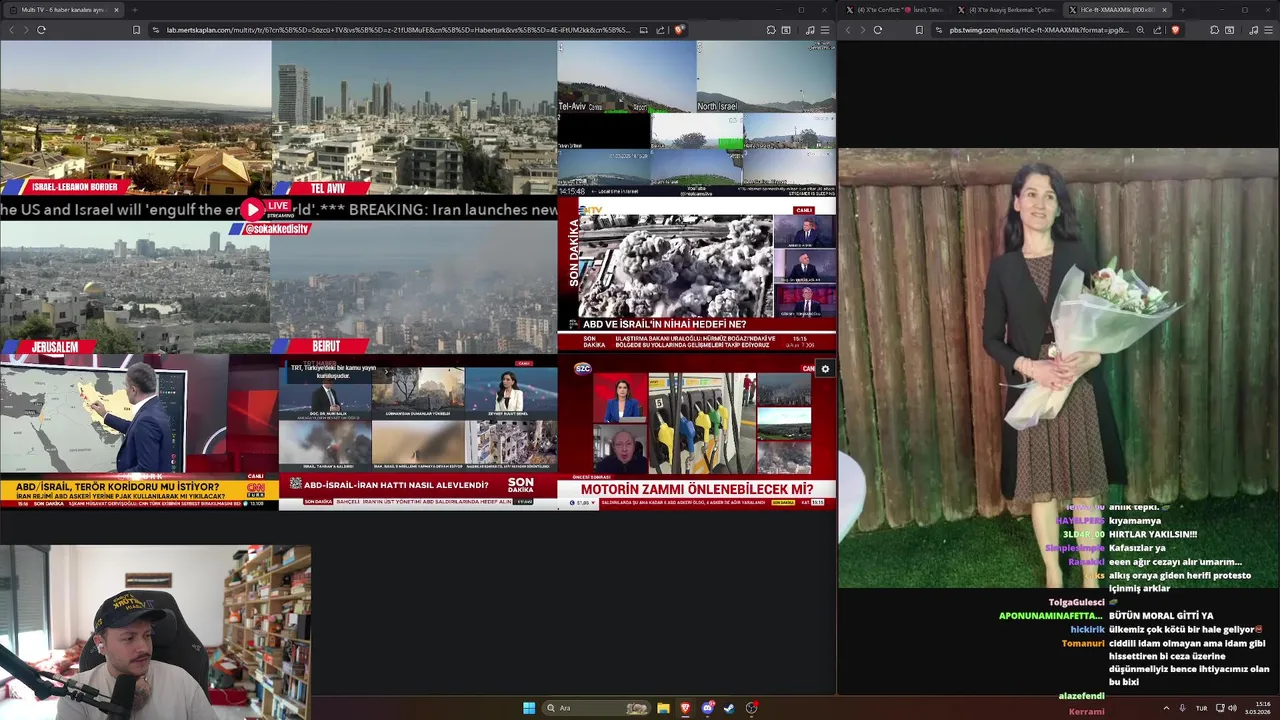Screen dimensions: 1280x720
Task: Open Discord from the taskbar
Action: 707,708
